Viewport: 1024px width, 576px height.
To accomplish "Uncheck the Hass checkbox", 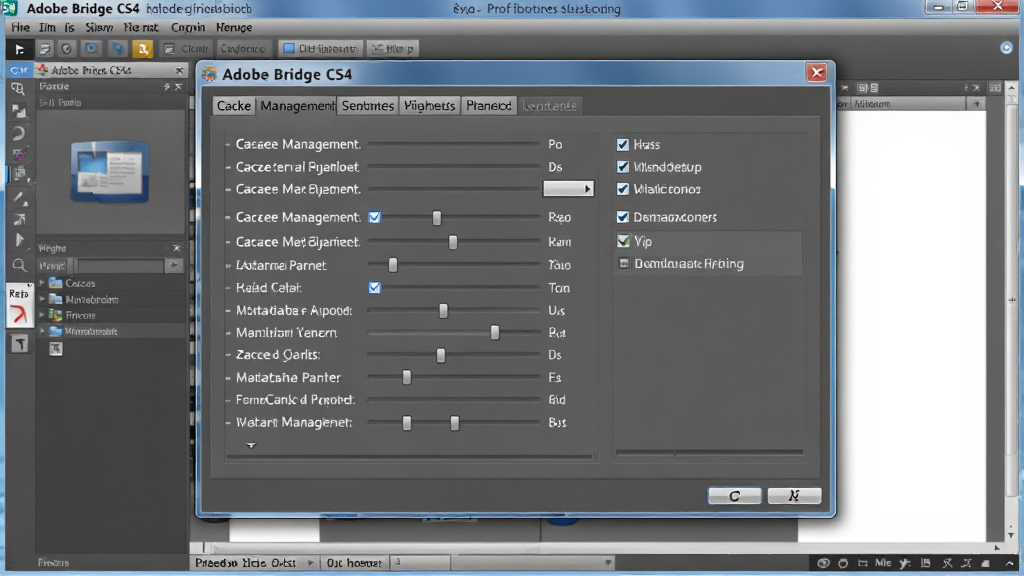I will click(x=623, y=144).
